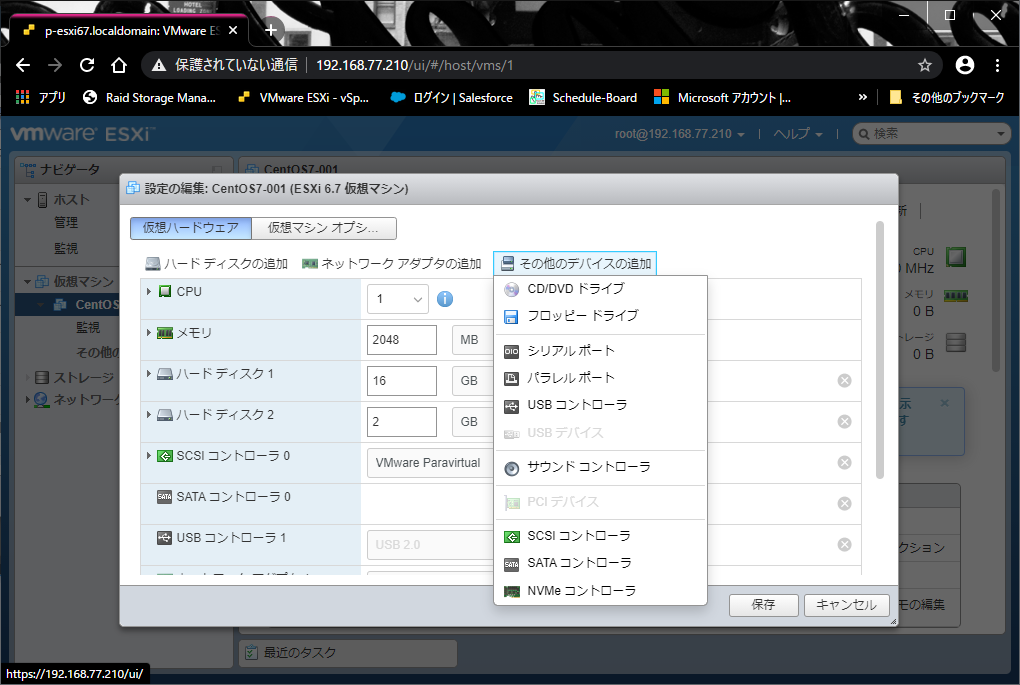Click the dialog's vertical scrollbar
The height and width of the screenshot is (685, 1020).
[x=879, y=350]
